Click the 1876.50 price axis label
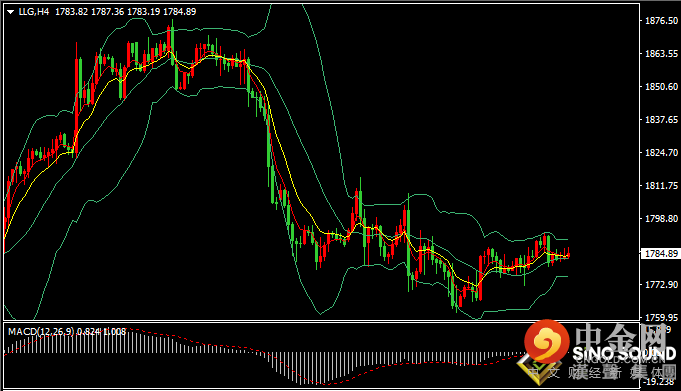The width and height of the screenshot is (681, 391). pyautogui.click(x=661, y=20)
